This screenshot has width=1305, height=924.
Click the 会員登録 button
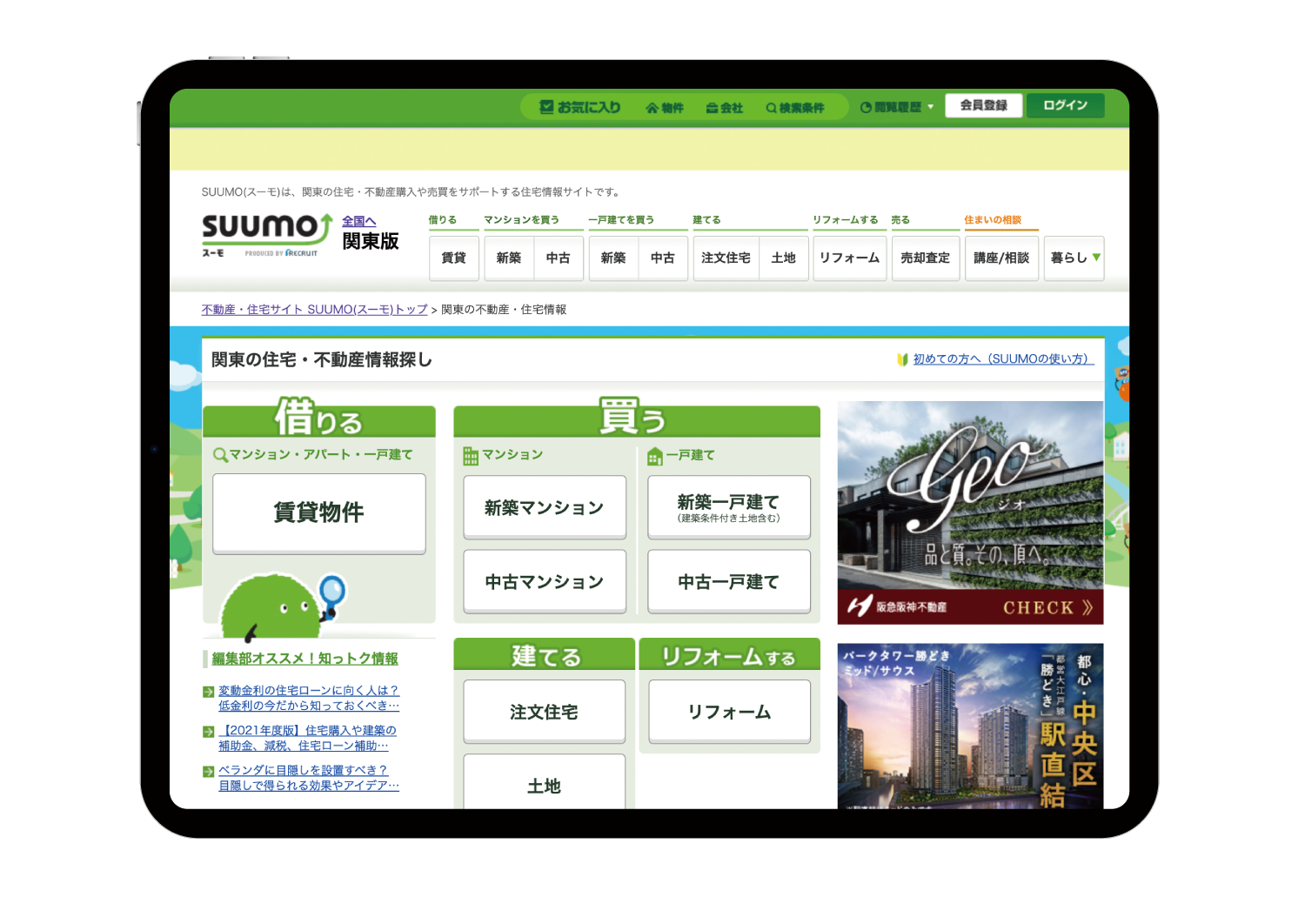click(x=984, y=105)
